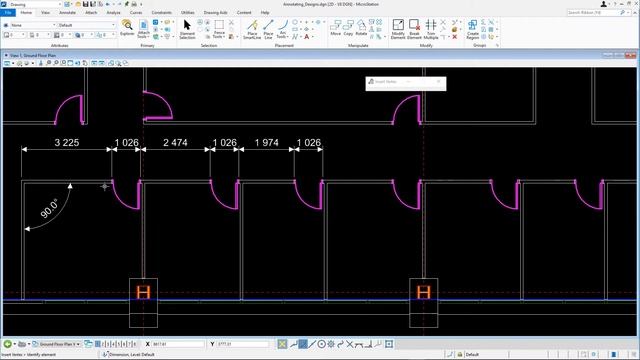Click the Save icon in quick access toolbar
Viewport: 640px width, 360px height.
click(86, 4)
